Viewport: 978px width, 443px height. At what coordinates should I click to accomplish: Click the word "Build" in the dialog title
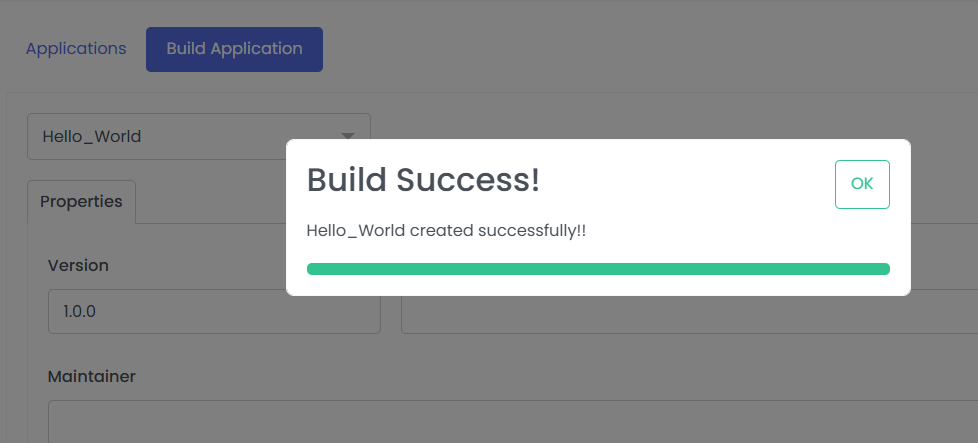(347, 180)
